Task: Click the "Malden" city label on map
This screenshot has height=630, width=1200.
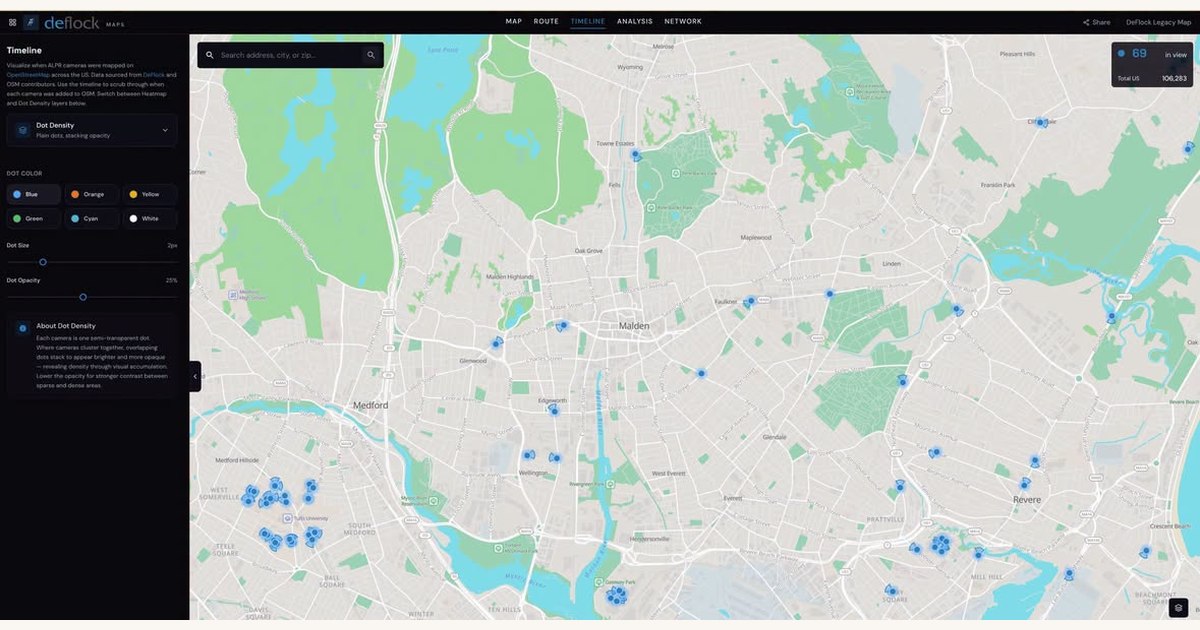Action: [633, 326]
